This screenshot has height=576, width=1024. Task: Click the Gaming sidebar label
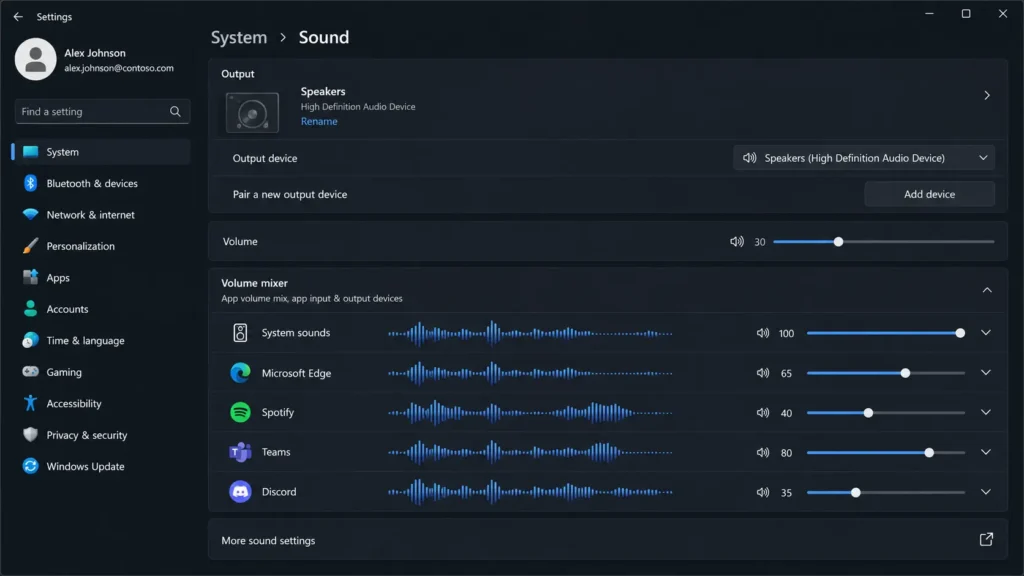pos(64,372)
